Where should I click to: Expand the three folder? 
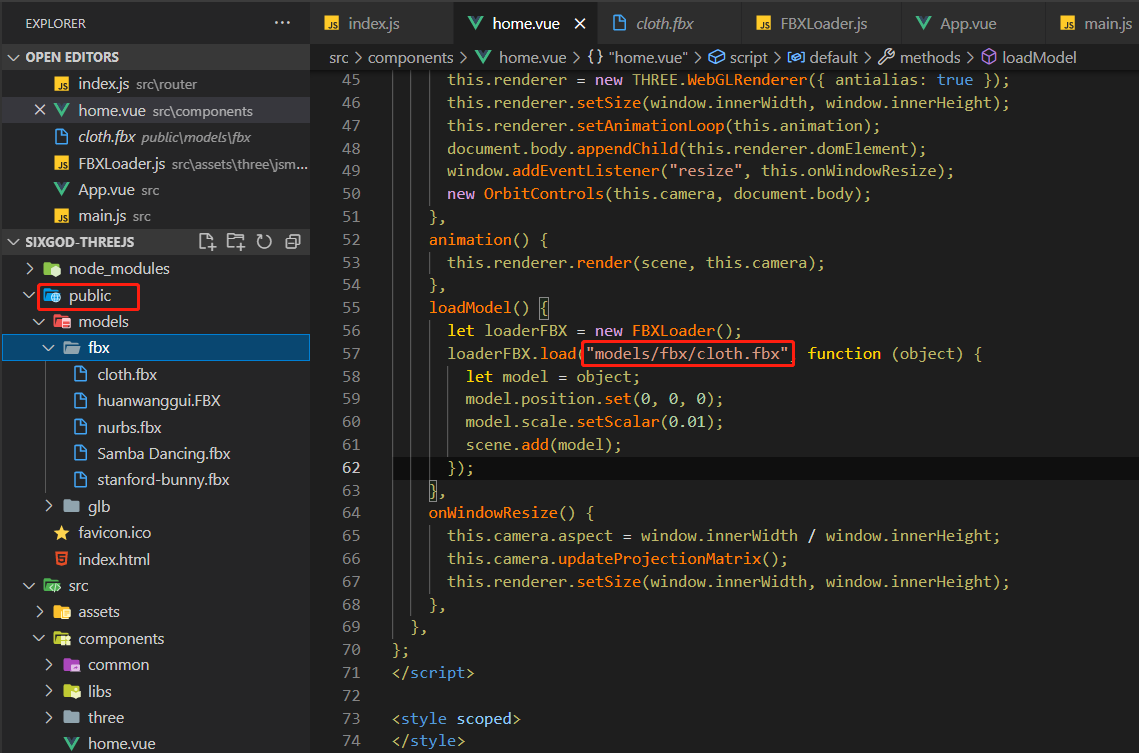[49, 717]
